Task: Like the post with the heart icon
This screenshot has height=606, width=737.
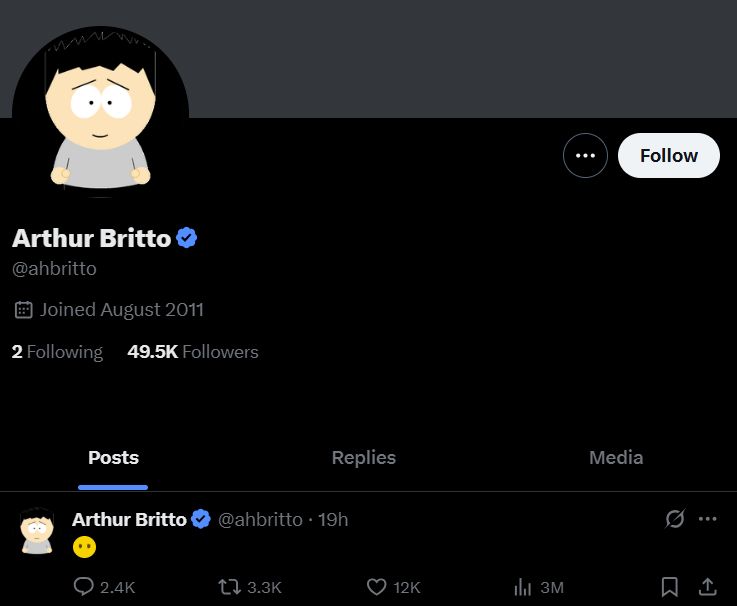Action: [x=377, y=587]
